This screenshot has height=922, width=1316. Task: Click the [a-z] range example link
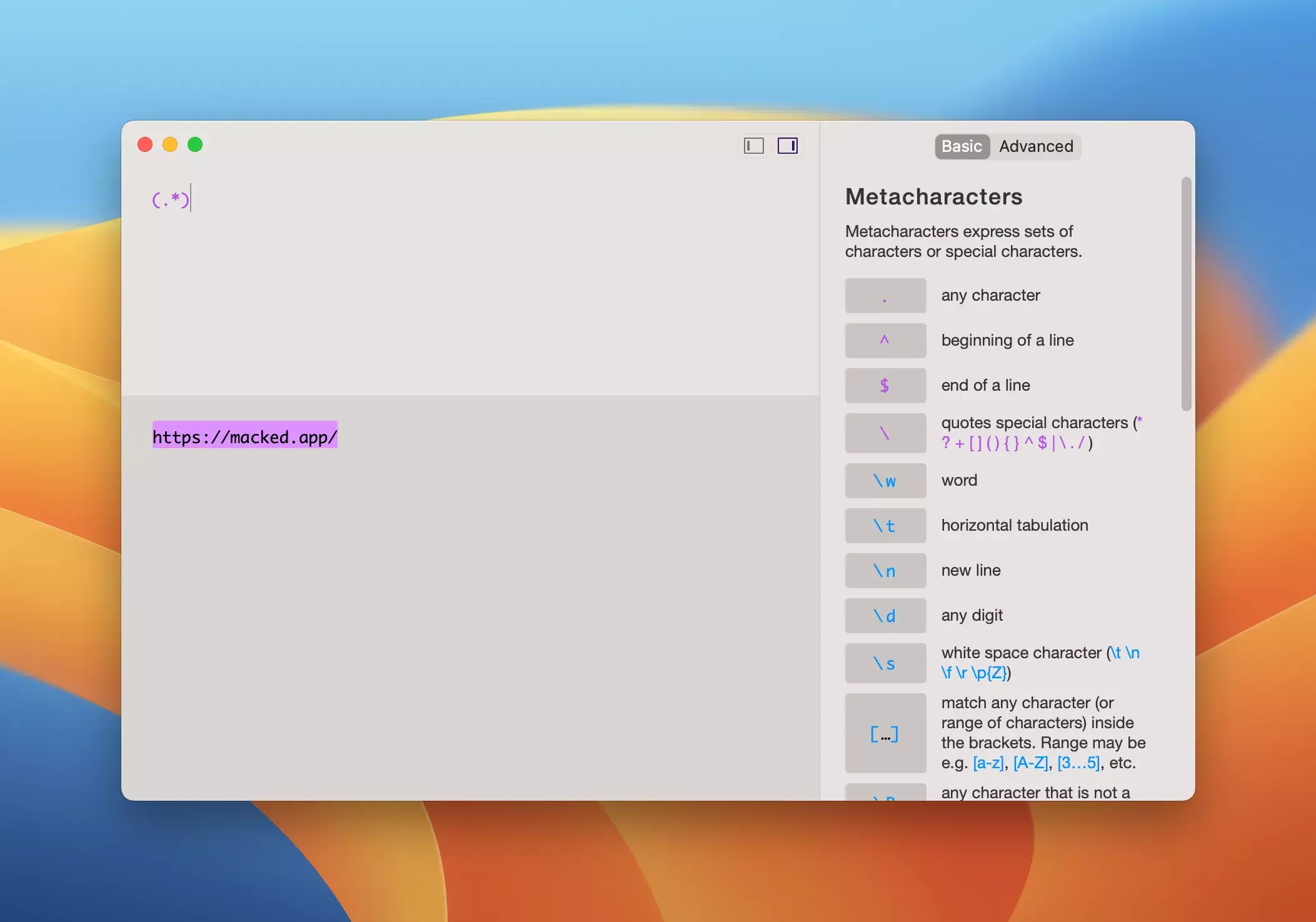tap(988, 763)
